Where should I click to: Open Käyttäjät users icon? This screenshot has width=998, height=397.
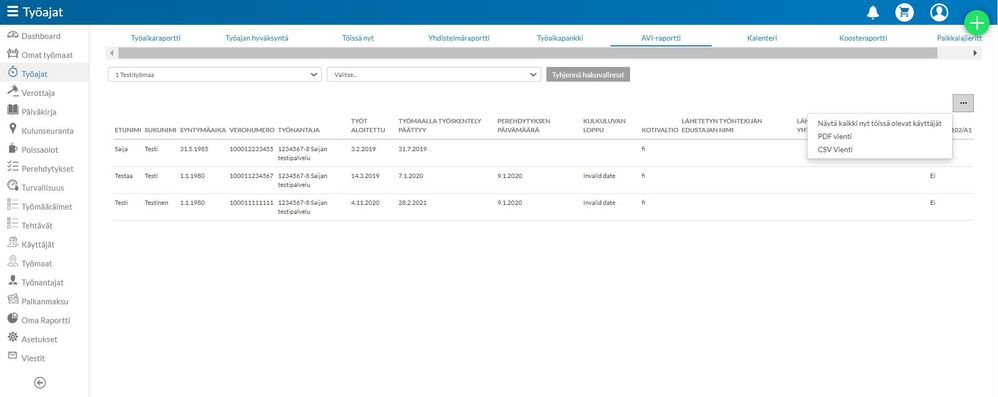[x=13, y=243]
